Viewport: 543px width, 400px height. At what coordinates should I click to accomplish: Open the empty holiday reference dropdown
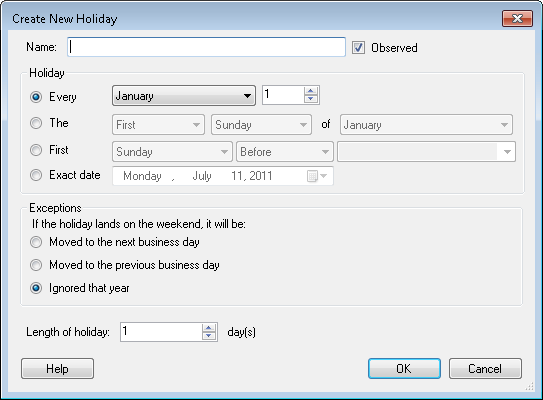click(427, 152)
